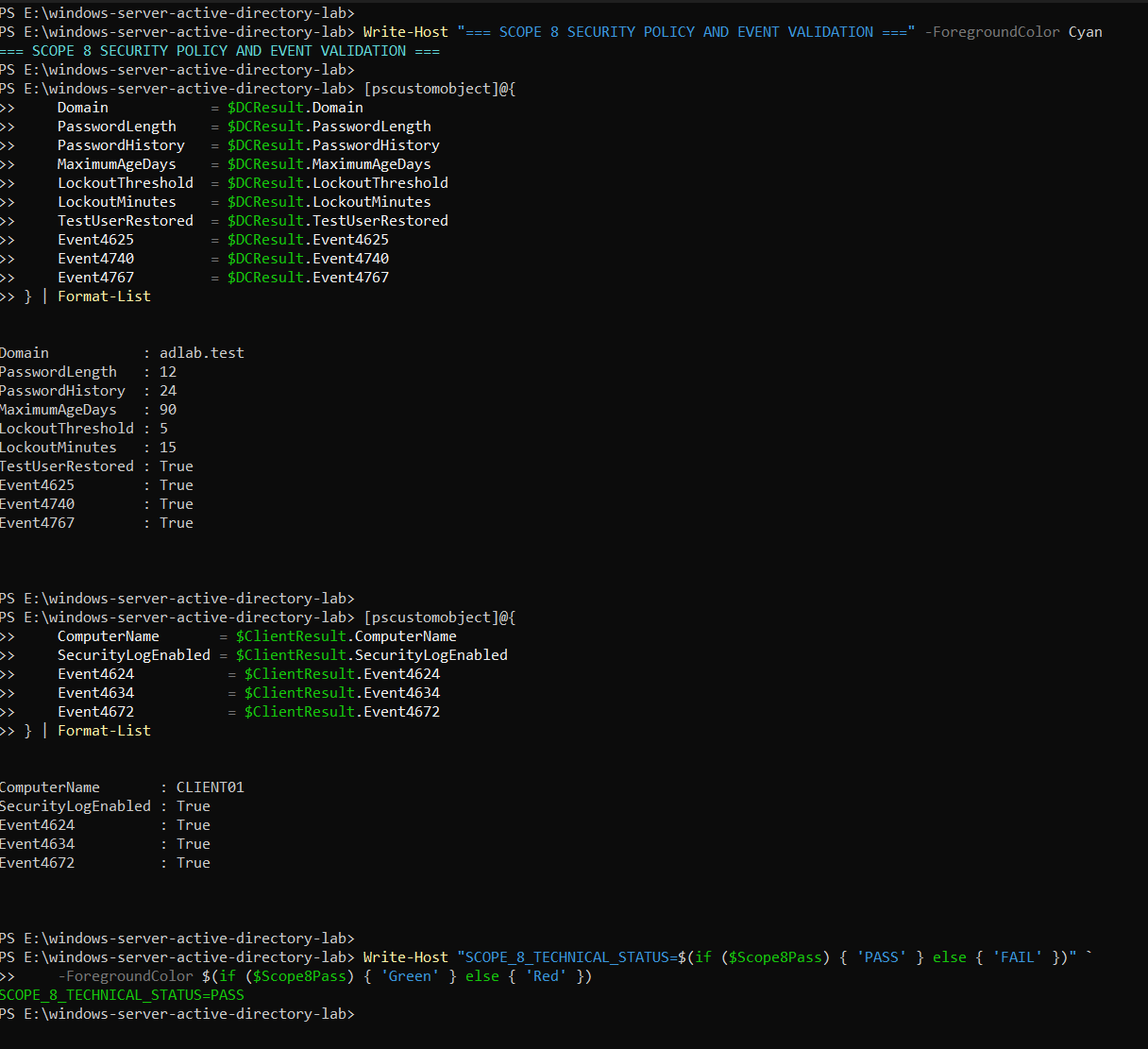Screen dimensions: 1148x1049
Task: Click the PasswordLength output value 12
Action: 168,372
